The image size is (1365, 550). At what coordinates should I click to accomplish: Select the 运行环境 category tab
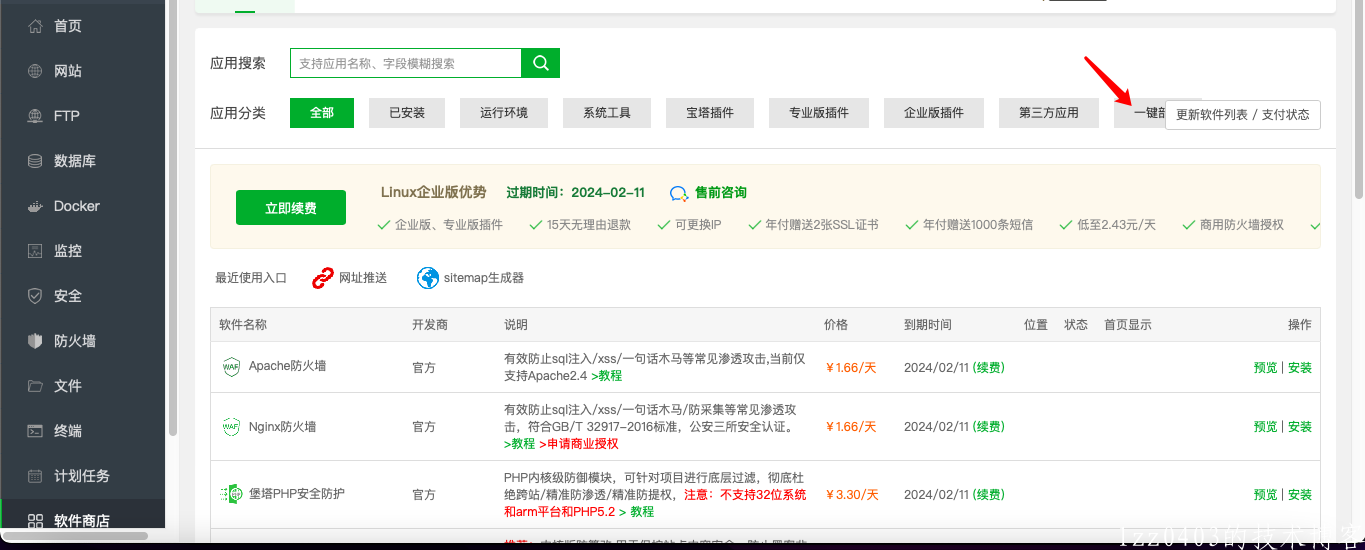click(x=504, y=113)
